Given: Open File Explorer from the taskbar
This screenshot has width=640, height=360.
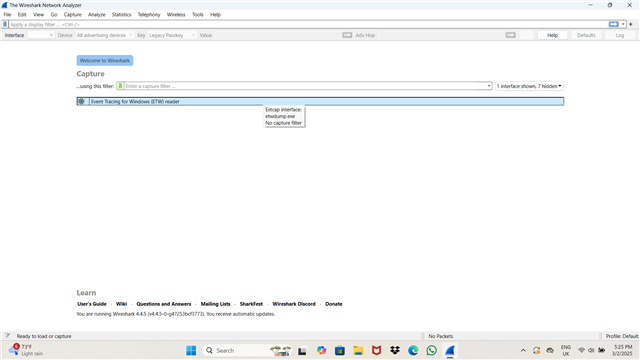Looking at the screenshot, I should point(358,351).
